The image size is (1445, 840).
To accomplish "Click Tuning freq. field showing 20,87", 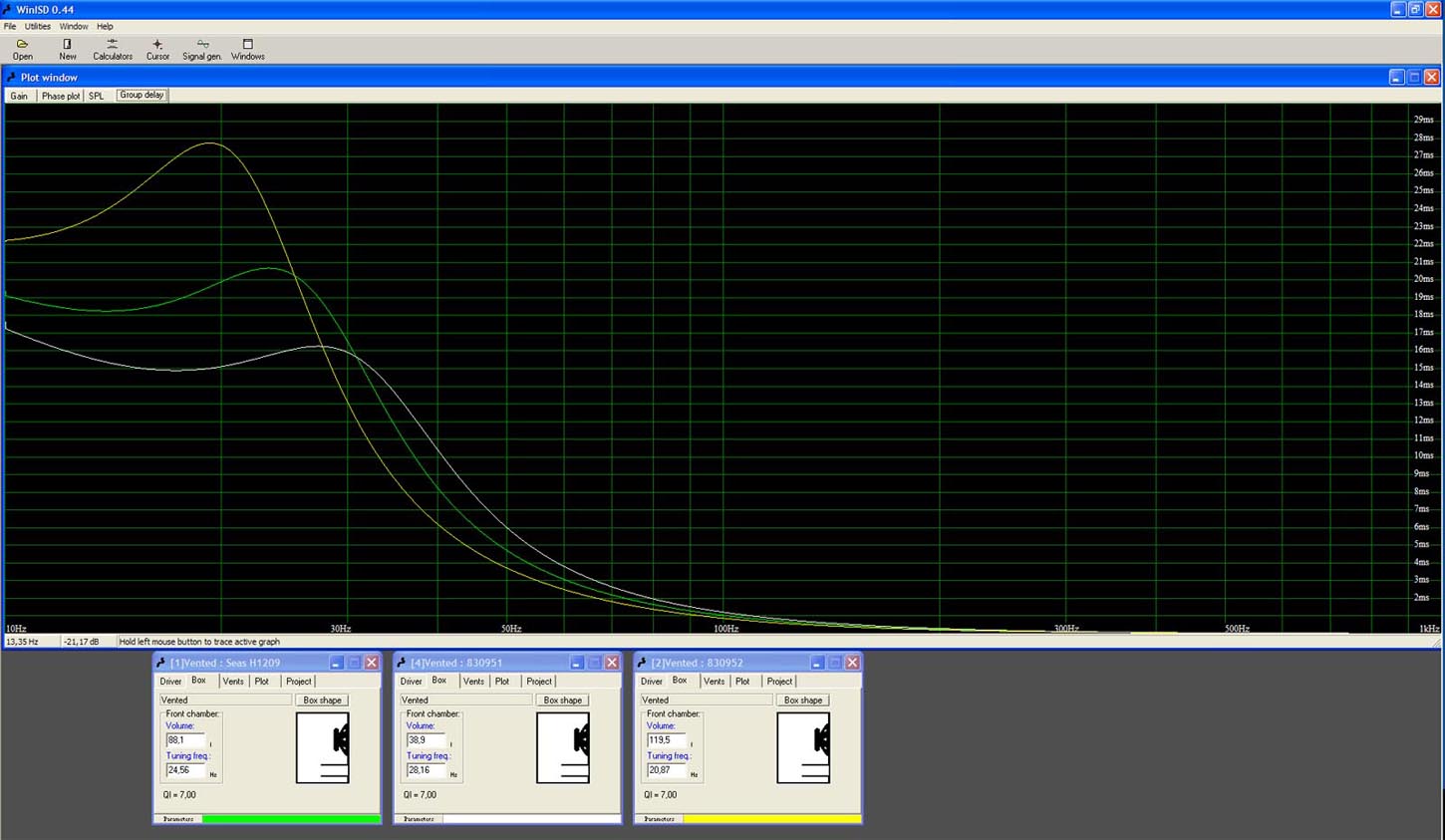I will point(666,770).
